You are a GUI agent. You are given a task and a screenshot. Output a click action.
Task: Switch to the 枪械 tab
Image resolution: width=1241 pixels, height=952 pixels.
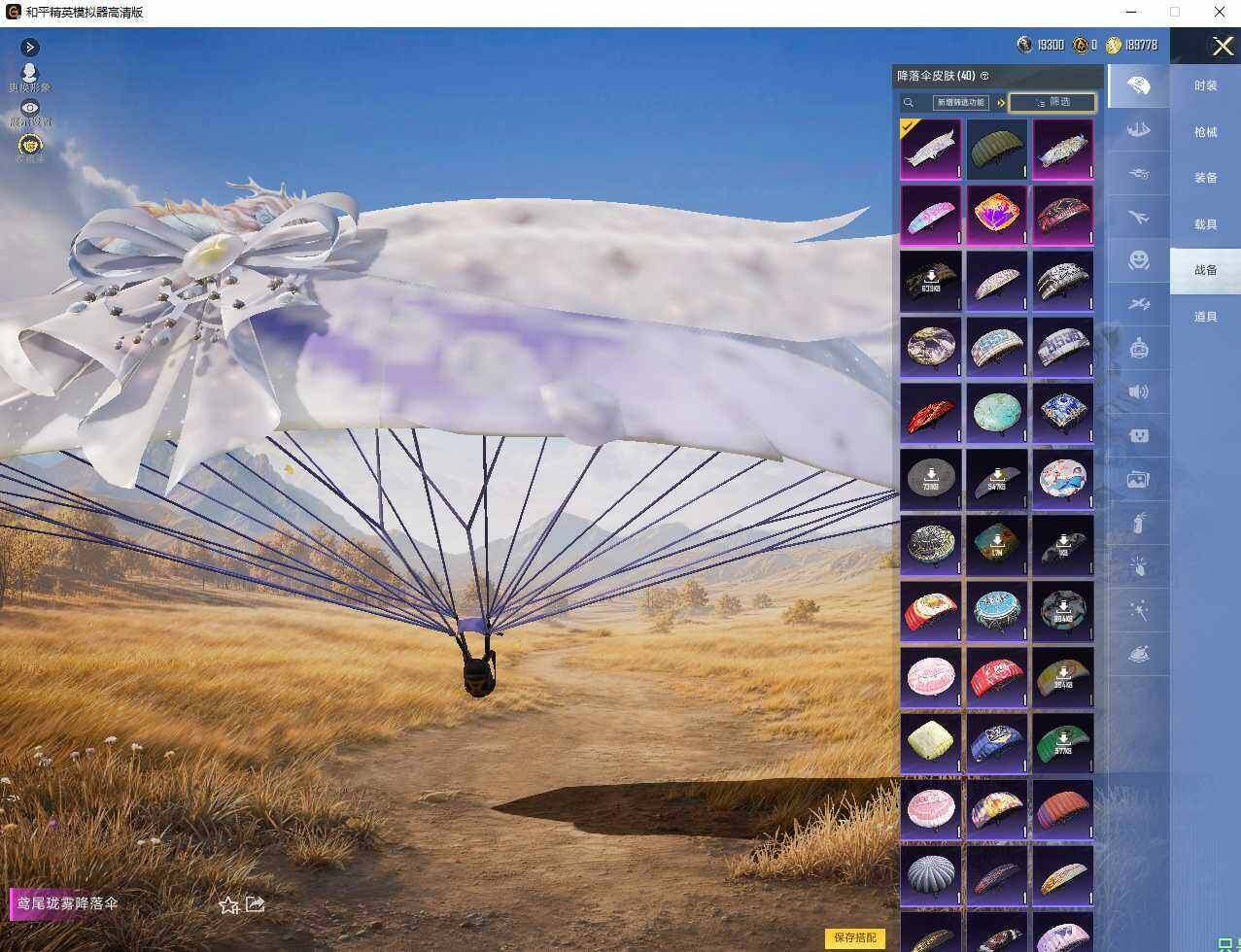click(x=1205, y=131)
